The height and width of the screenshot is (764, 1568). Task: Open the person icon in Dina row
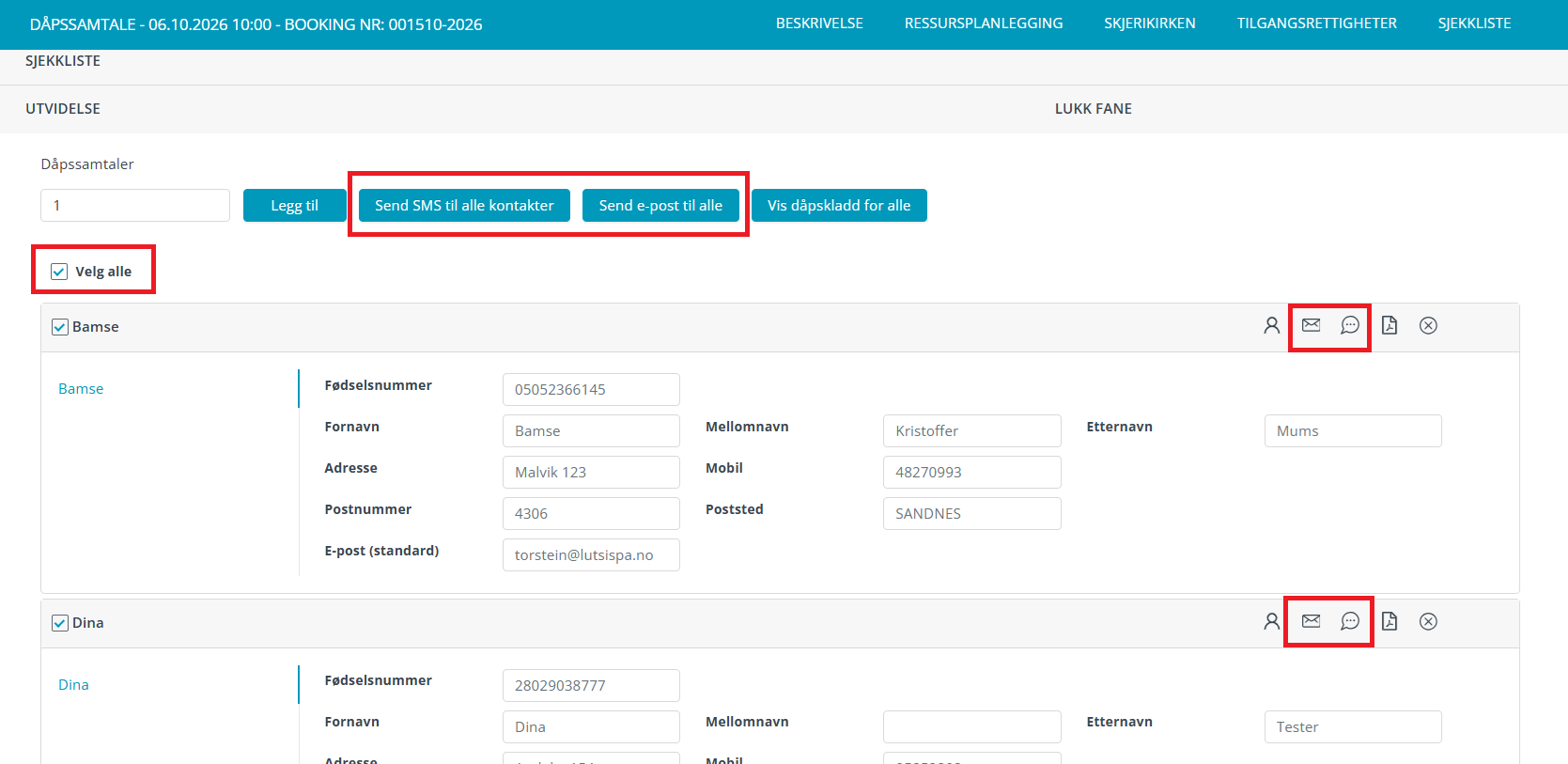pos(1271,621)
